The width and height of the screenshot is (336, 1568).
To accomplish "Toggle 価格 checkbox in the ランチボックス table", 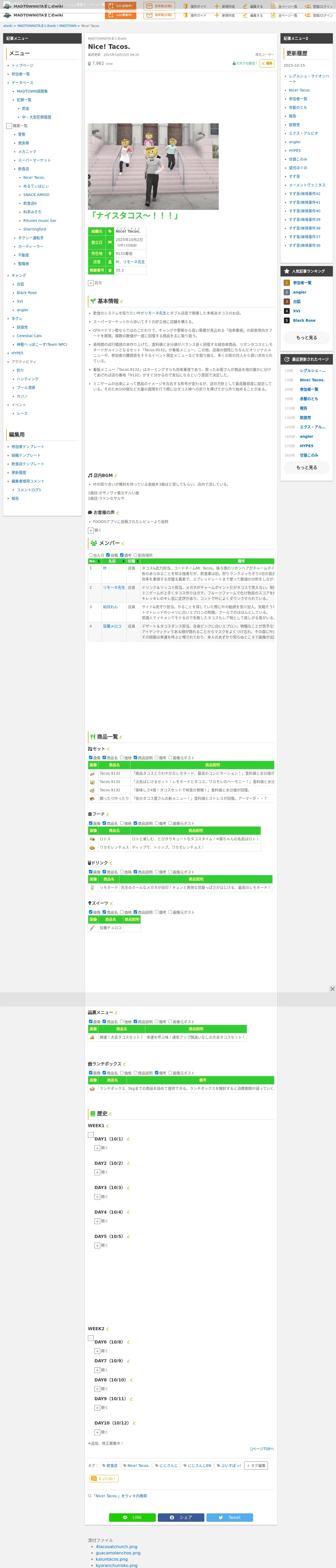I will coord(121,1073).
